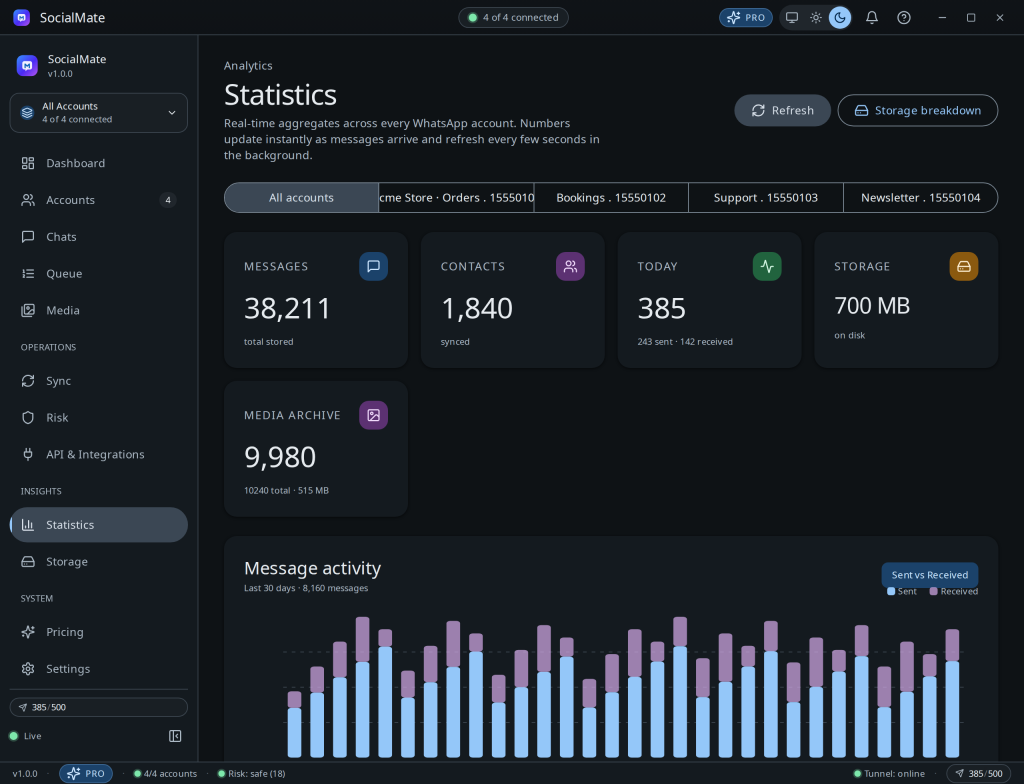Click the 4/4 accounts status entry

tap(165, 774)
